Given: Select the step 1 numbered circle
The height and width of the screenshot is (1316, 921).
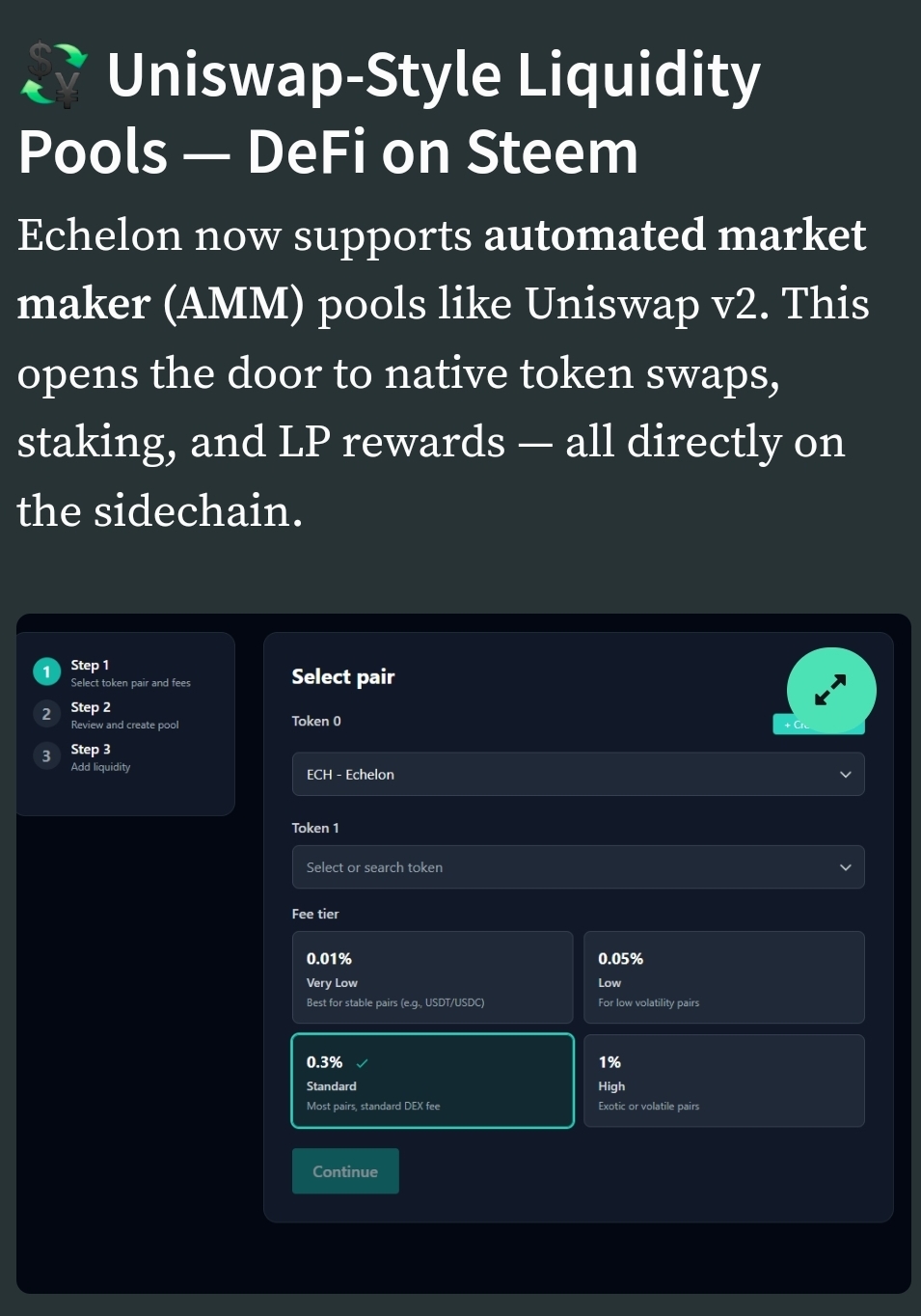Looking at the screenshot, I should [46, 672].
